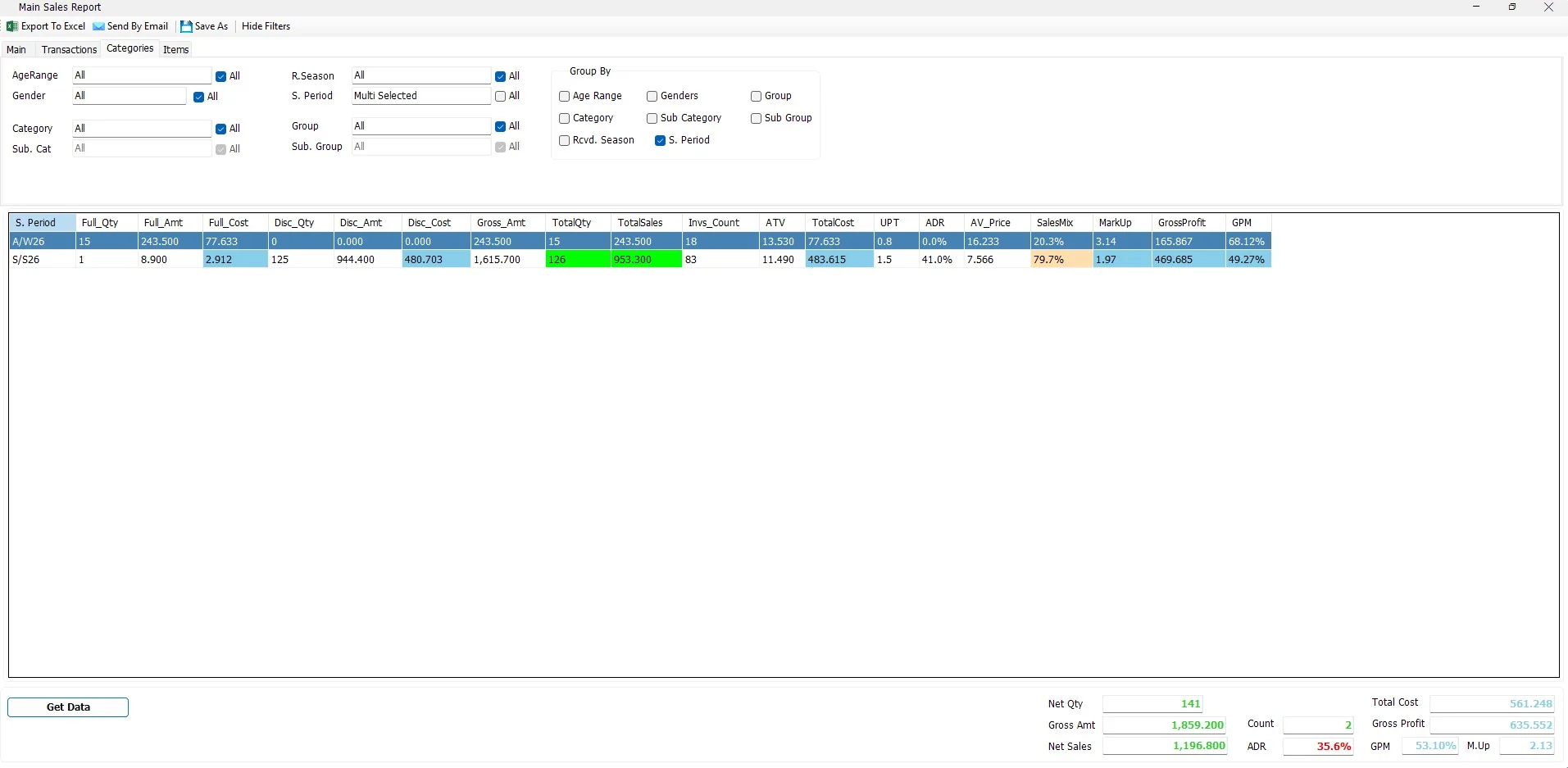Open the Group filter dropdown

pos(421,126)
